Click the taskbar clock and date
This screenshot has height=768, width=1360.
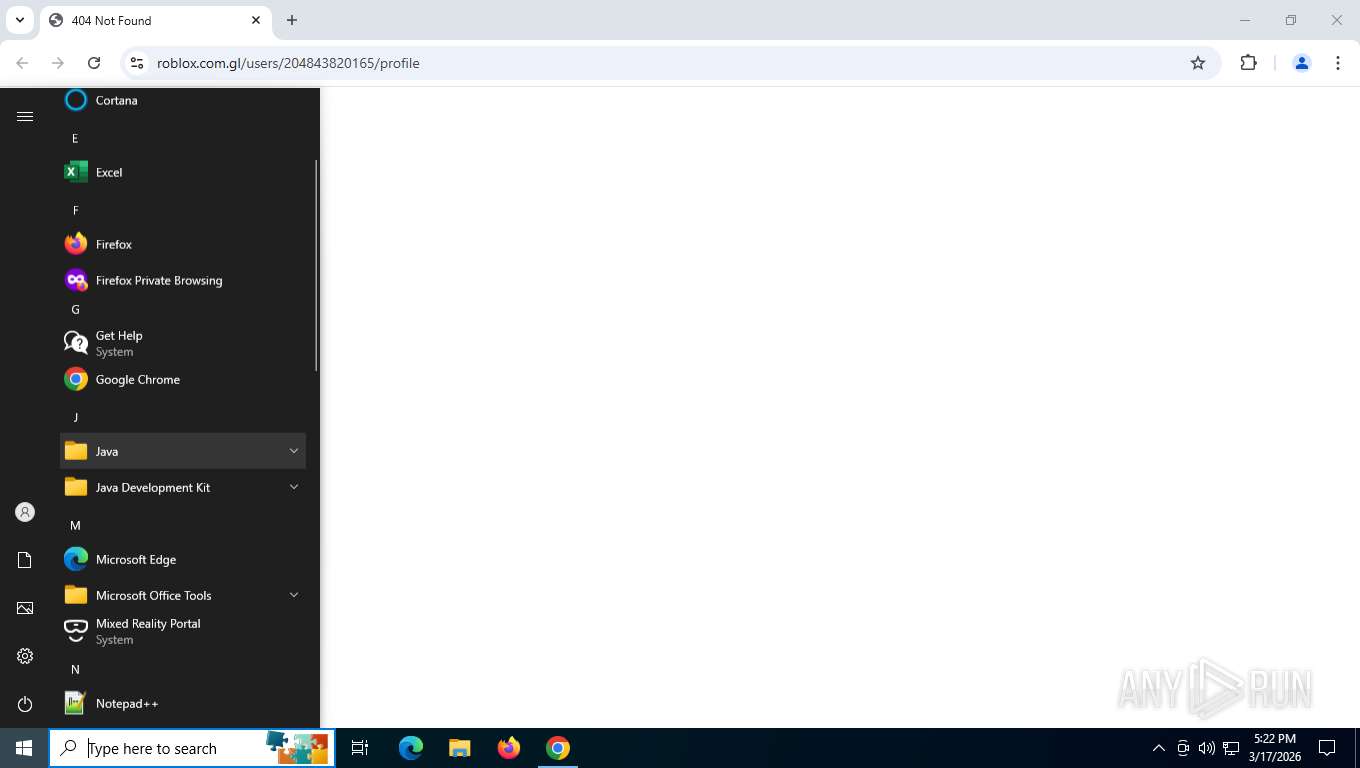pyautogui.click(x=1274, y=748)
